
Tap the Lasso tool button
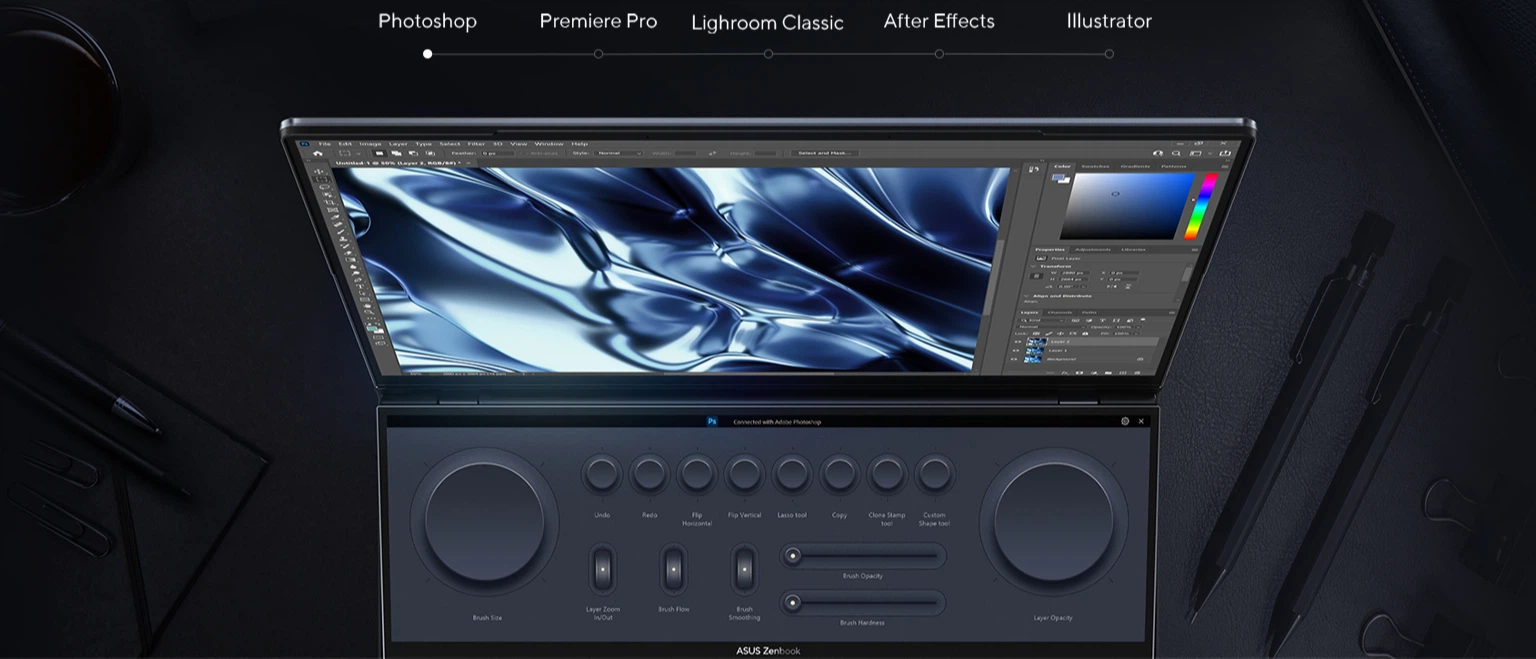[792, 474]
